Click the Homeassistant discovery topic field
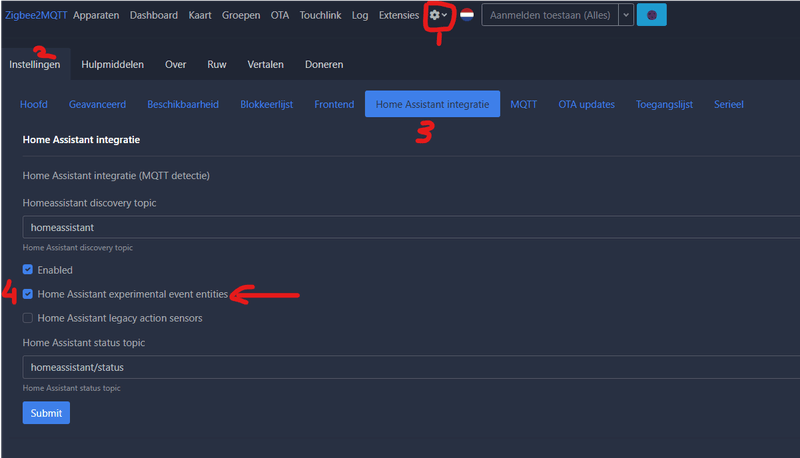This screenshot has height=458, width=800. click(411, 227)
